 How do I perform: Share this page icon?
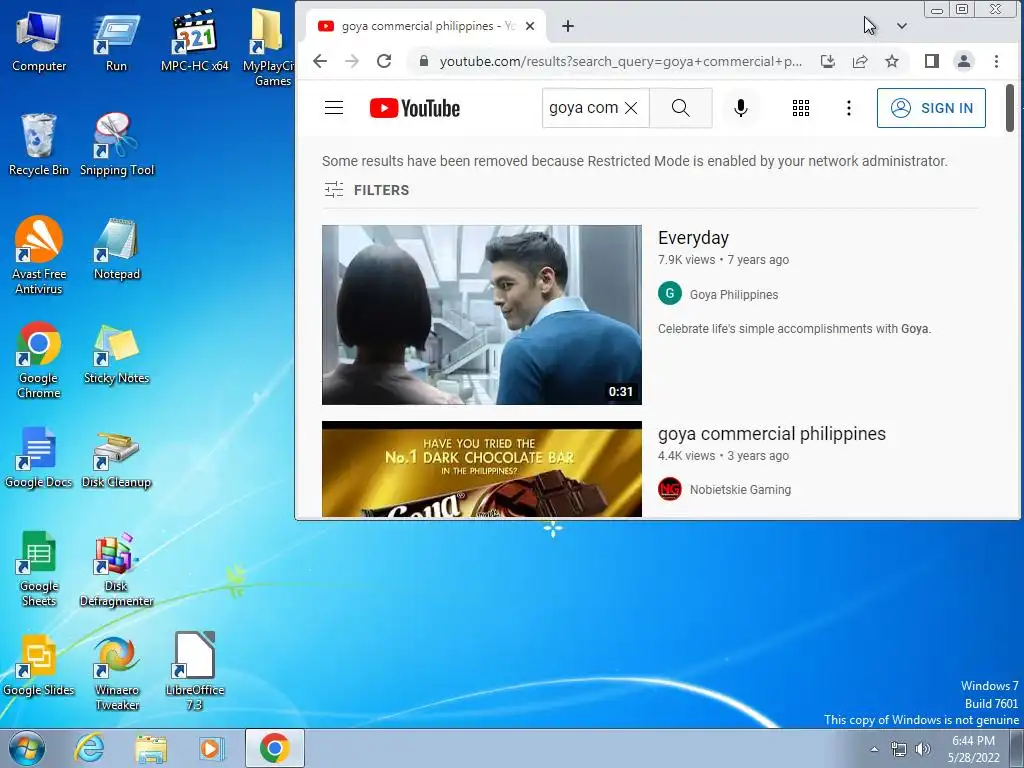[x=860, y=61]
